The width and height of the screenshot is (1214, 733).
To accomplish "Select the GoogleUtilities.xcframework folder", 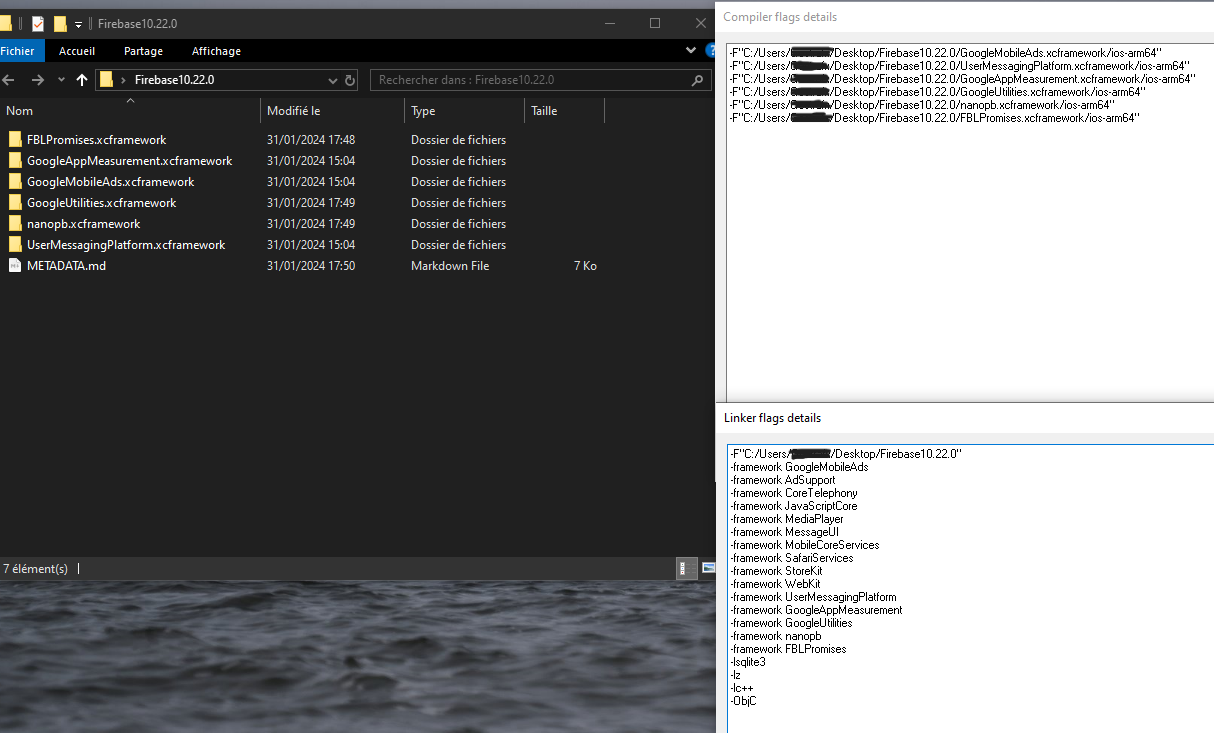I will click(x=101, y=203).
